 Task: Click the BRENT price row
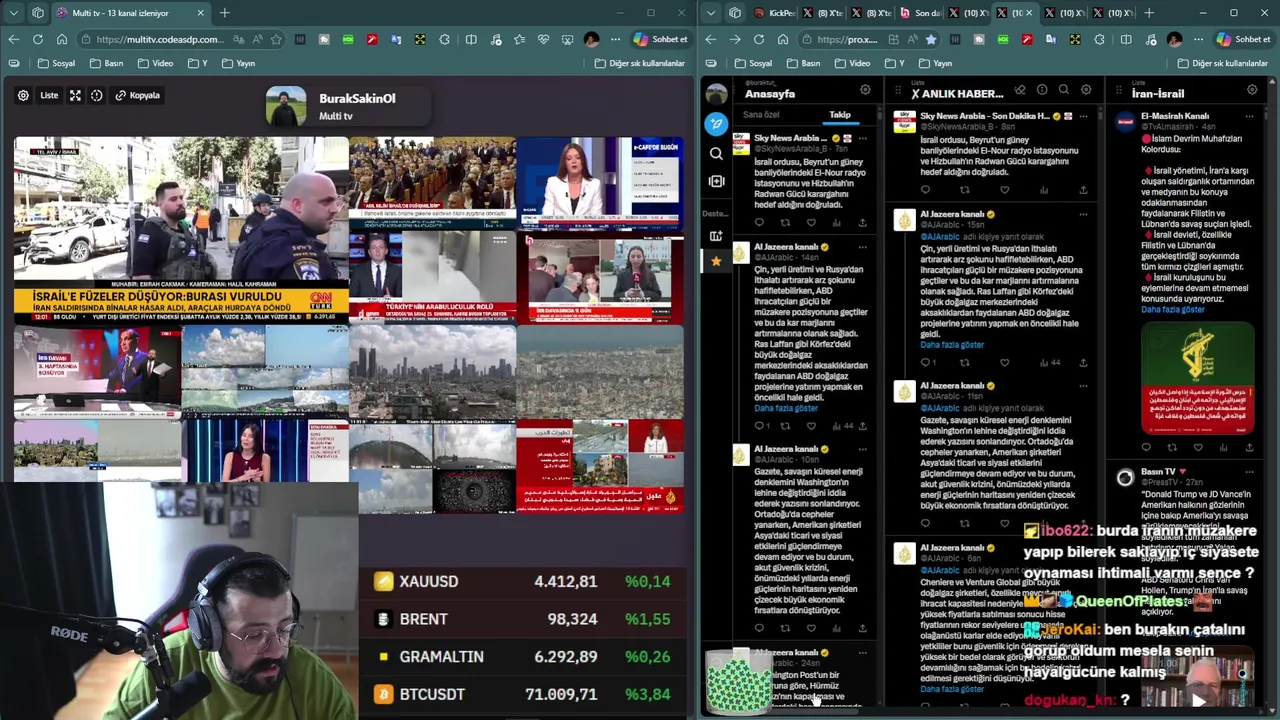click(x=522, y=619)
